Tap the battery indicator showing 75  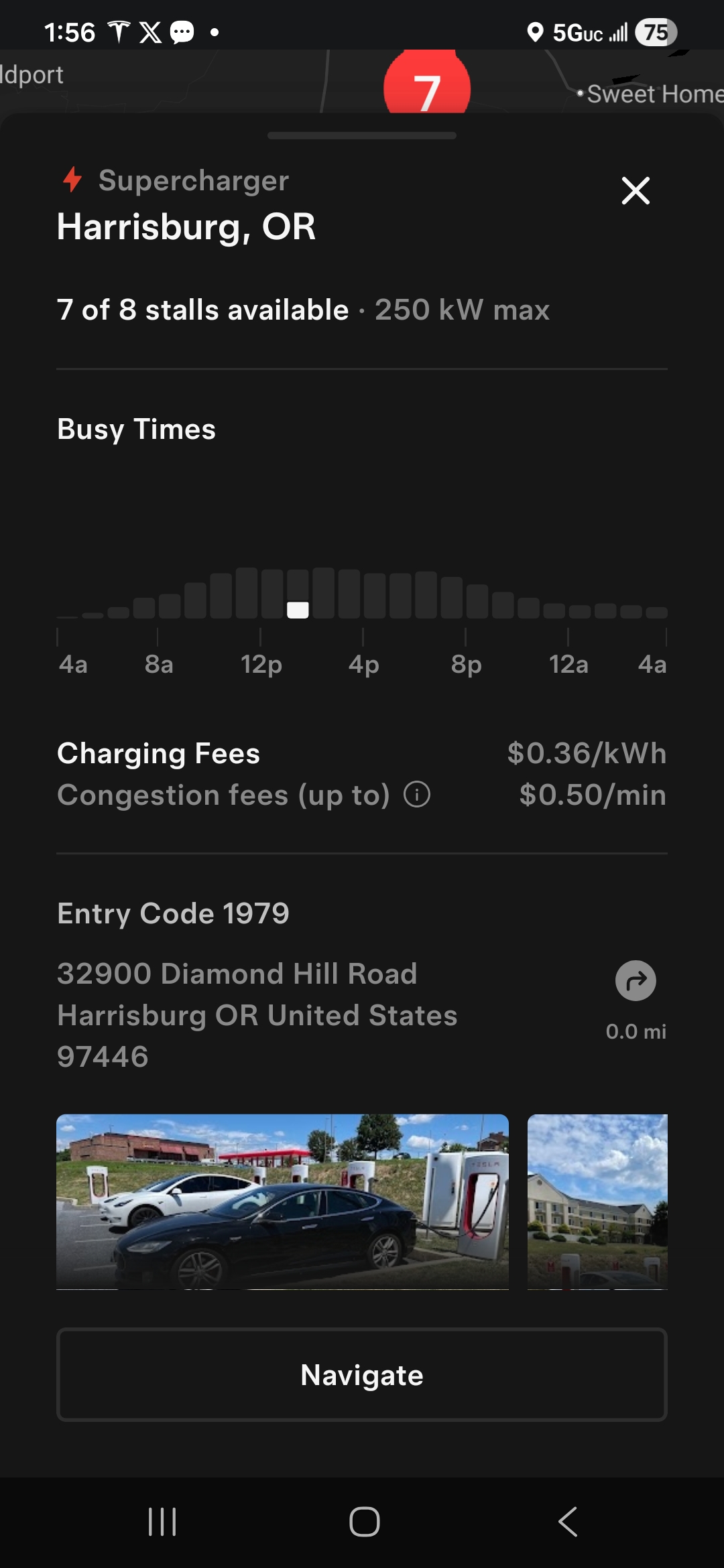pyautogui.click(x=656, y=32)
